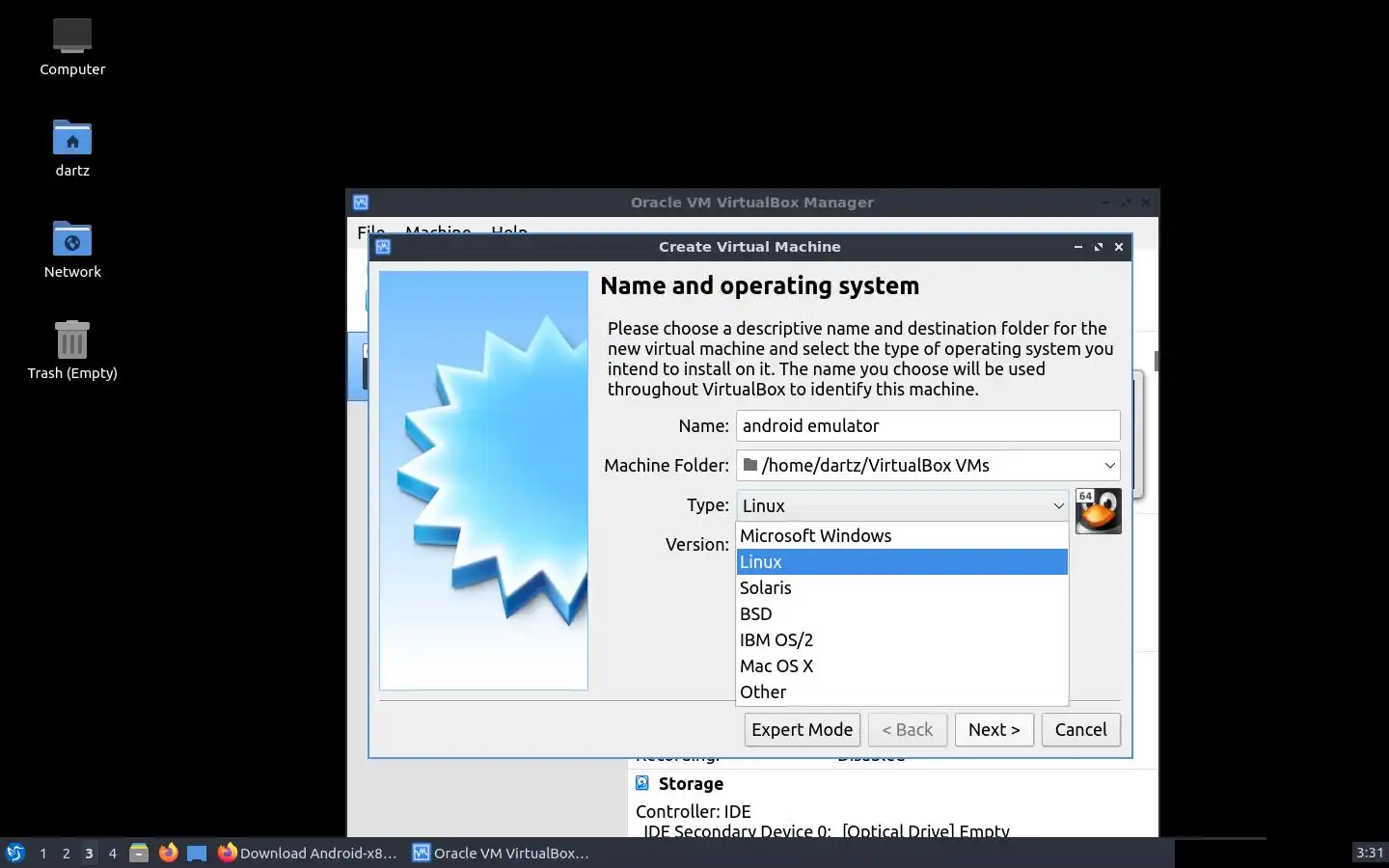Screen dimensions: 1389x868
Task: Click the Storage section icon in VirtualBox Manager
Action: (x=642, y=783)
